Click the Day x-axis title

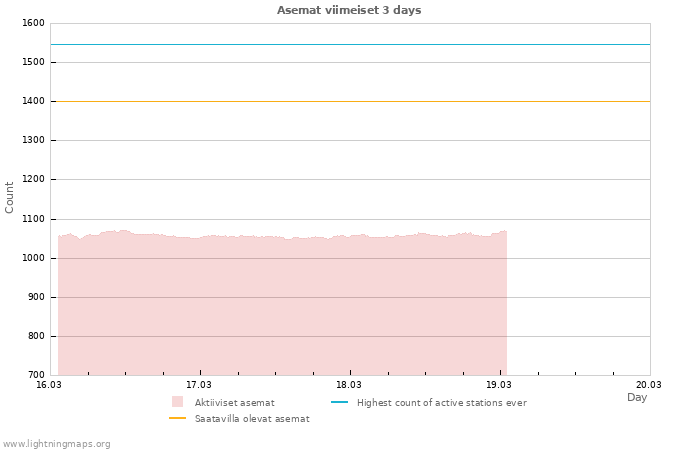pos(637,397)
